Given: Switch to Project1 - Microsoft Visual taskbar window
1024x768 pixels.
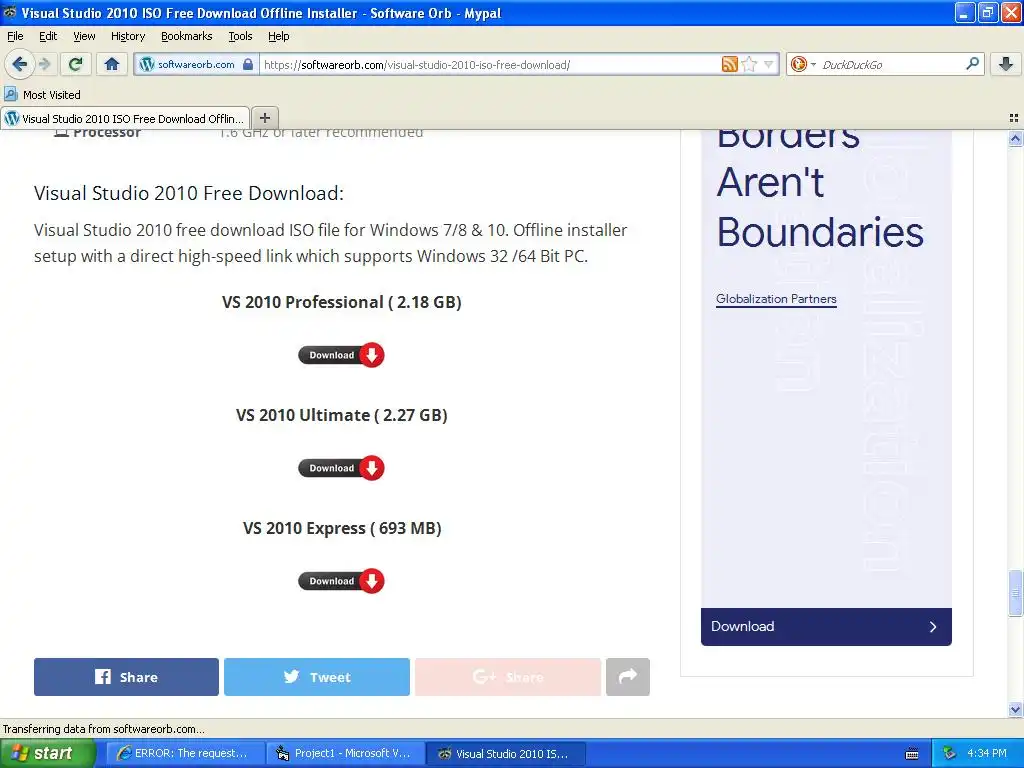Looking at the screenshot, I should [x=346, y=754].
